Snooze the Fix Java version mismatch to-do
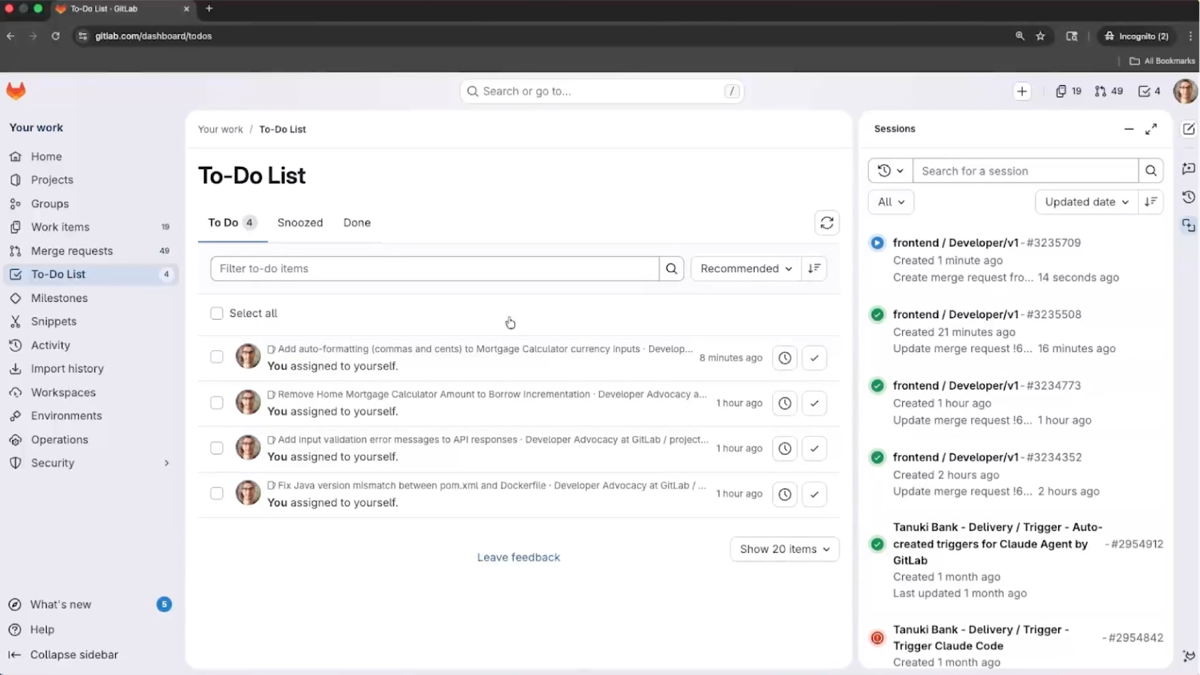1200x675 pixels. point(785,494)
